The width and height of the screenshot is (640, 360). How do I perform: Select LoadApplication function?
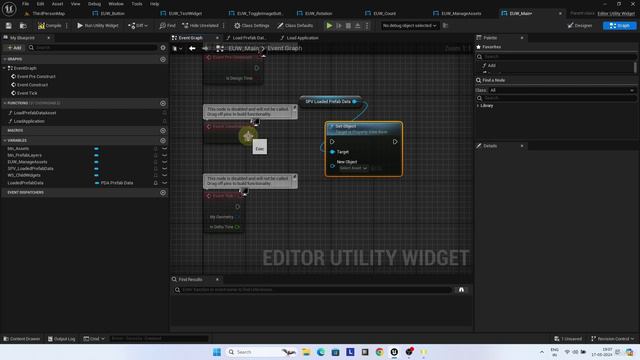[x=29, y=121]
